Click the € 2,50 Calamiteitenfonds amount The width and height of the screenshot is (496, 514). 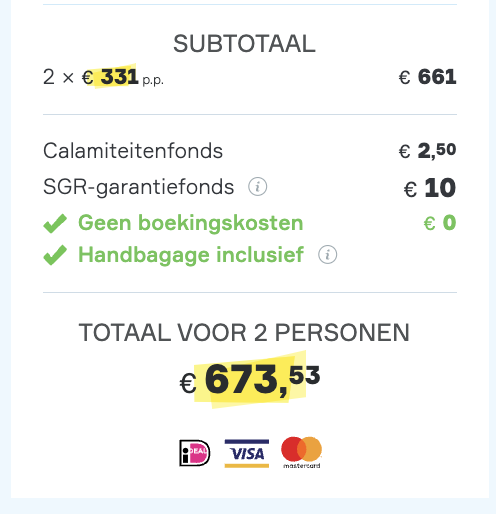click(427, 151)
